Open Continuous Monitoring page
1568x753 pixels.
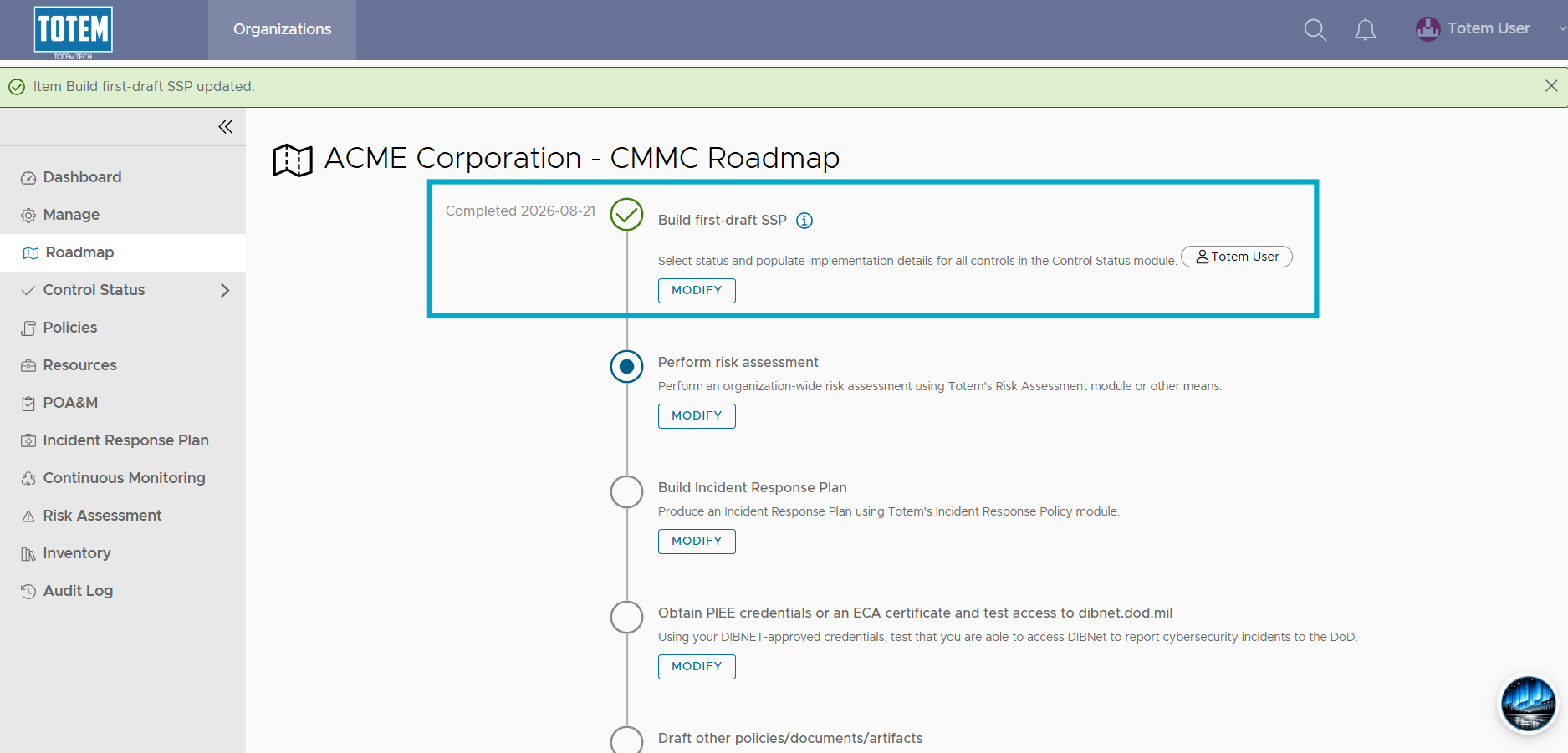click(123, 478)
